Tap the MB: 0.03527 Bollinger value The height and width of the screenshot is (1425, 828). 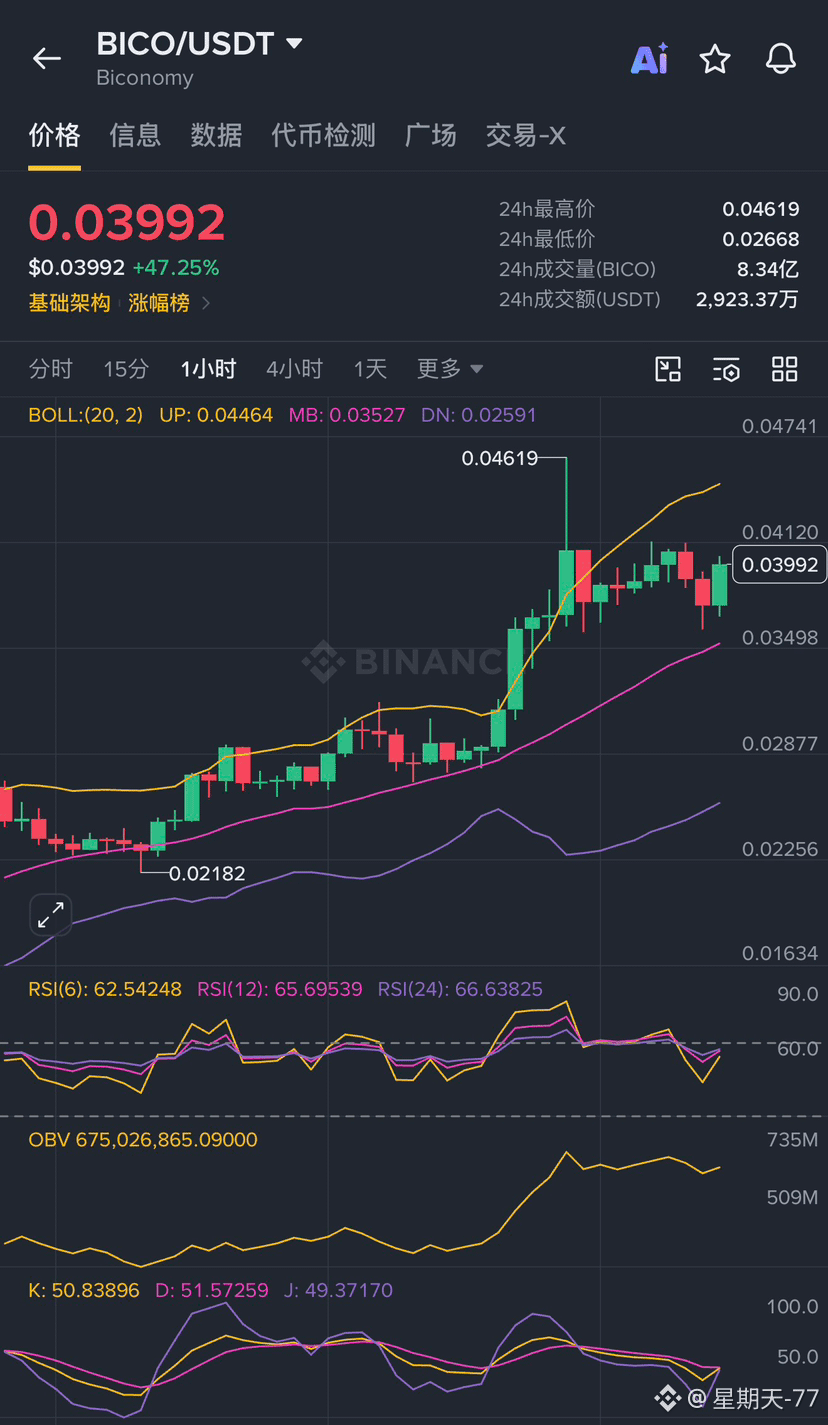click(347, 414)
